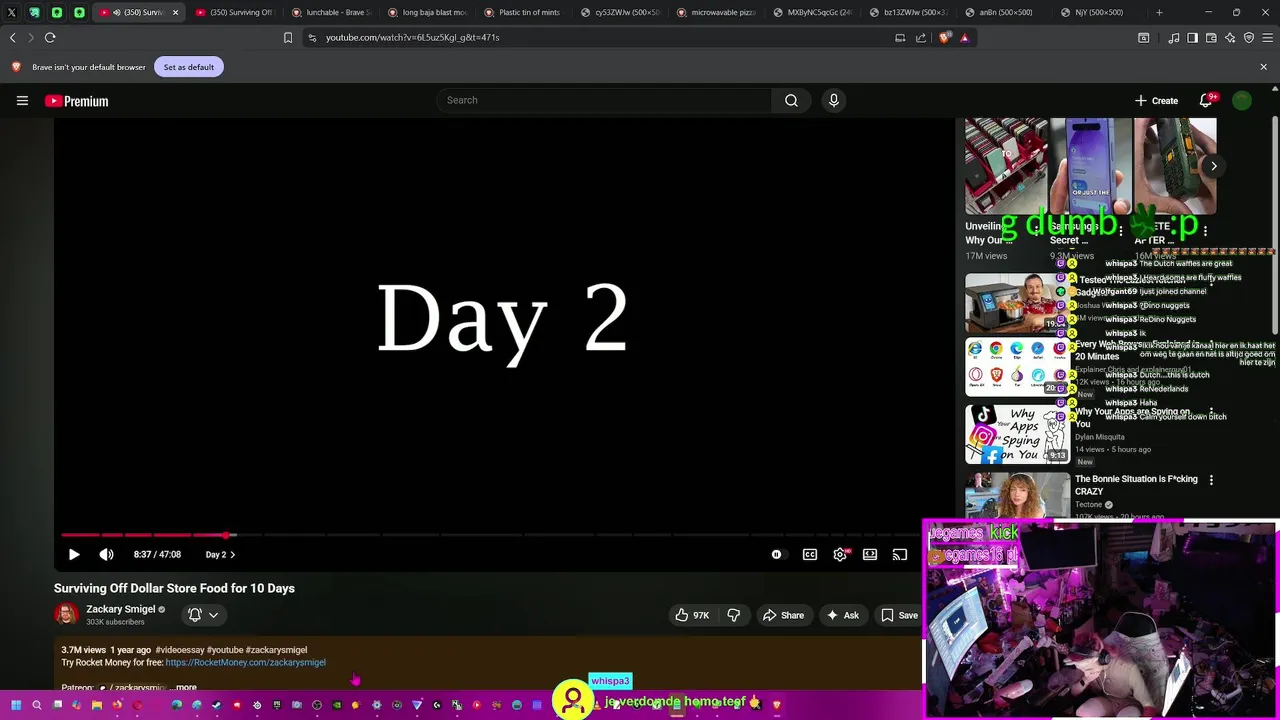Open Brave Leo AI sparkle icon
The image size is (1280, 720).
coord(1230,37)
